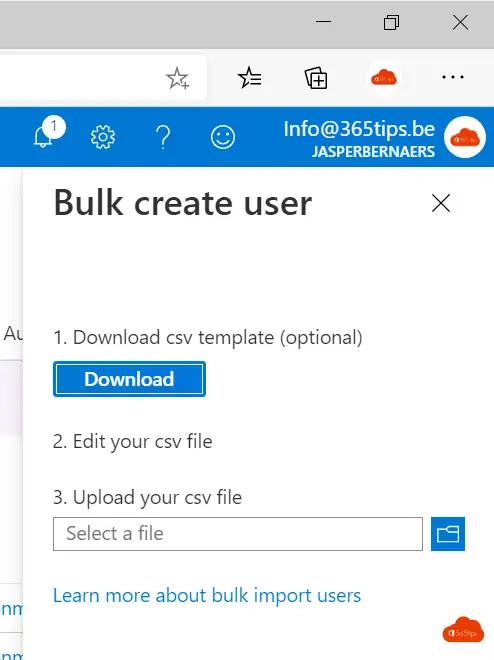Click the account avatar picture
The width and height of the screenshot is (494, 660).
[465, 137]
